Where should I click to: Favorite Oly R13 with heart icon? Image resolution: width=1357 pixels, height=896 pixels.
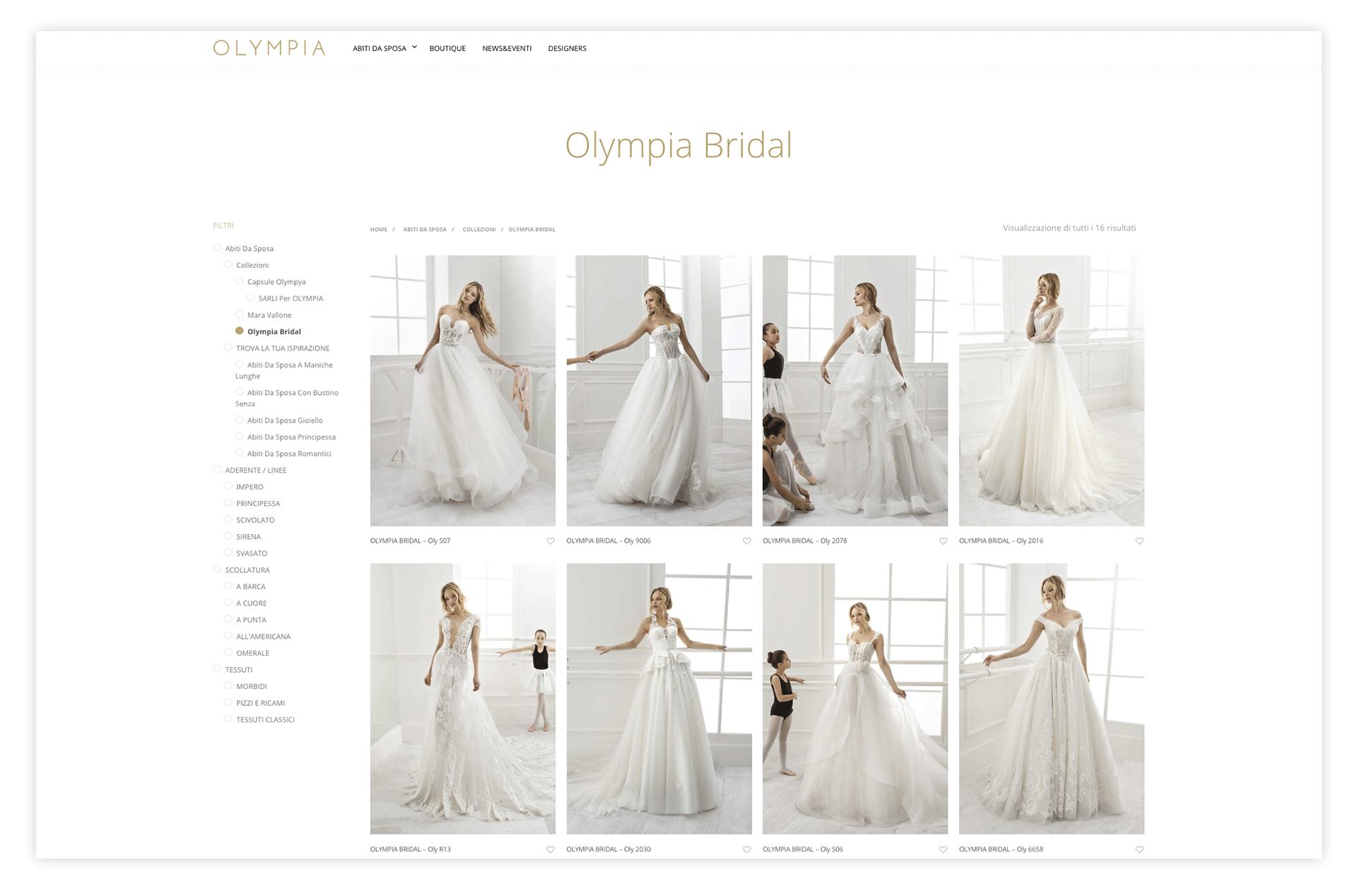tap(550, 849)
